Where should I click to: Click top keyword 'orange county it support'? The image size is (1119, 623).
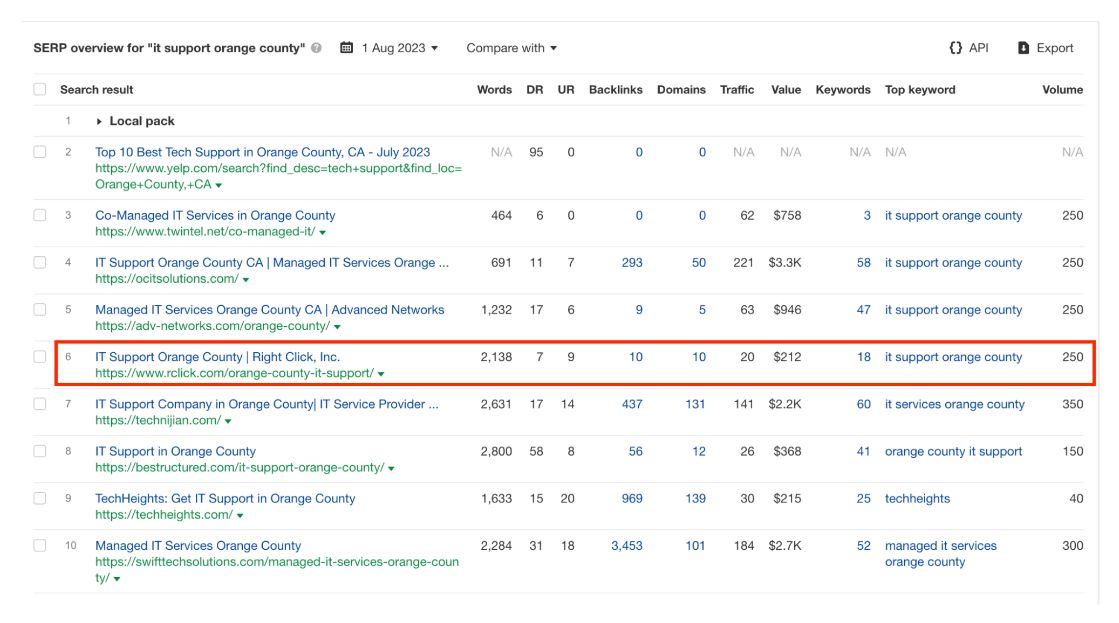[953, 451]
